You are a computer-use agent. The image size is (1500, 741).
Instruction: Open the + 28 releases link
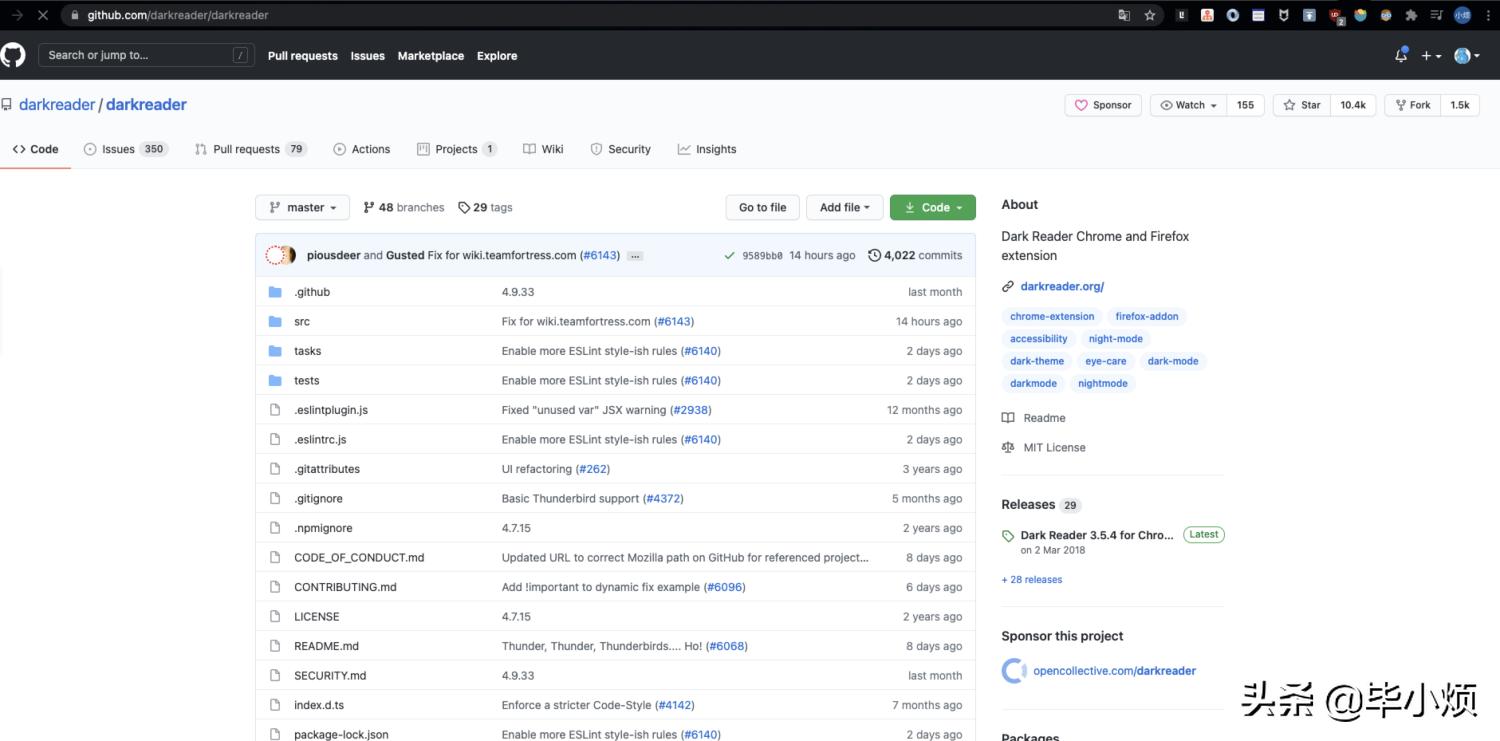1032,580
